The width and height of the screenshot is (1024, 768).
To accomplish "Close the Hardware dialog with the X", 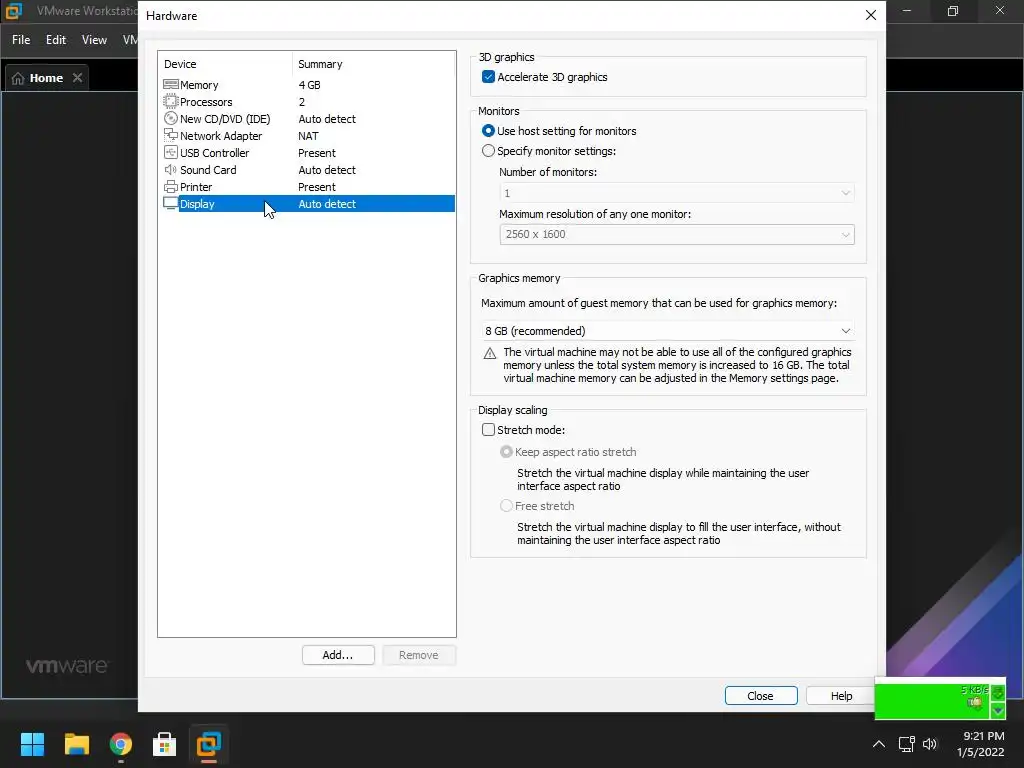I will pos(871,15).
